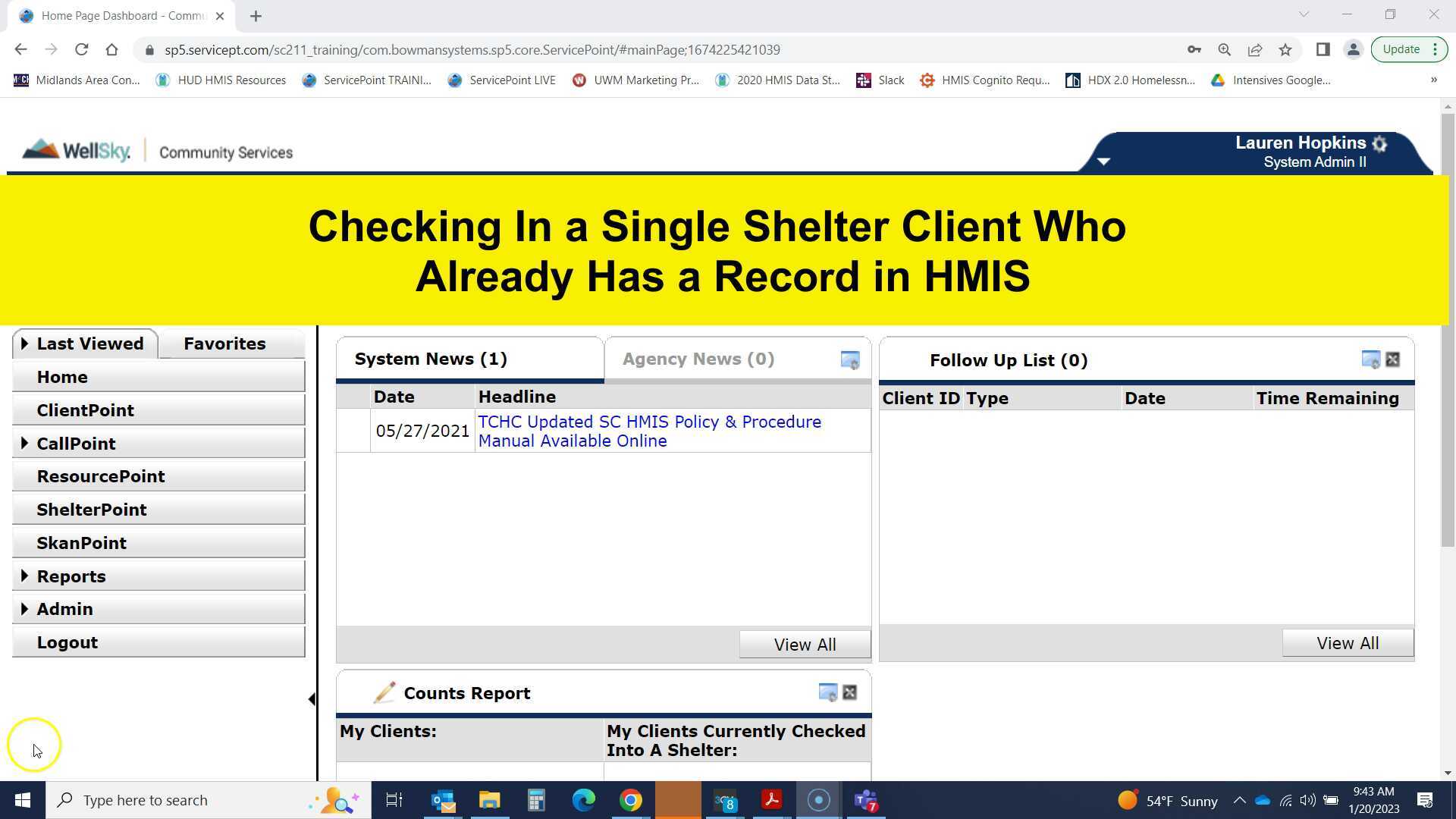Open the TCHC Updated SC HMIS Policy article

(649, 431)
